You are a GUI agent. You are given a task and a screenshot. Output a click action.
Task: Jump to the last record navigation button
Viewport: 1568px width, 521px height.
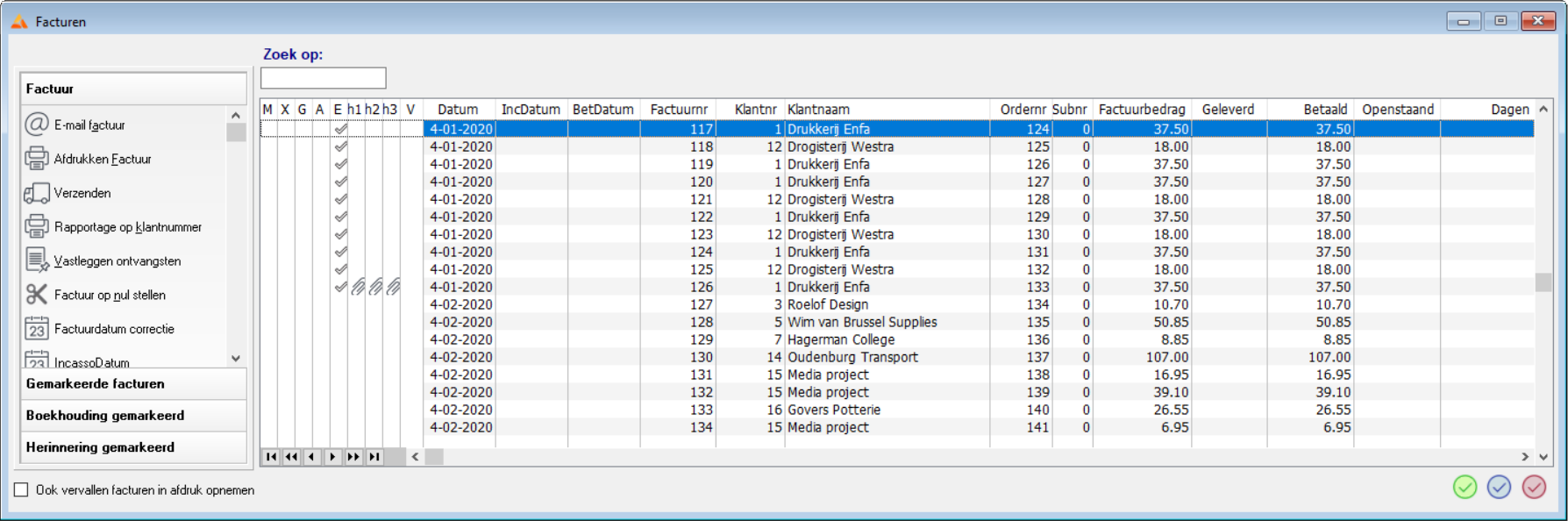click(374, 457)
